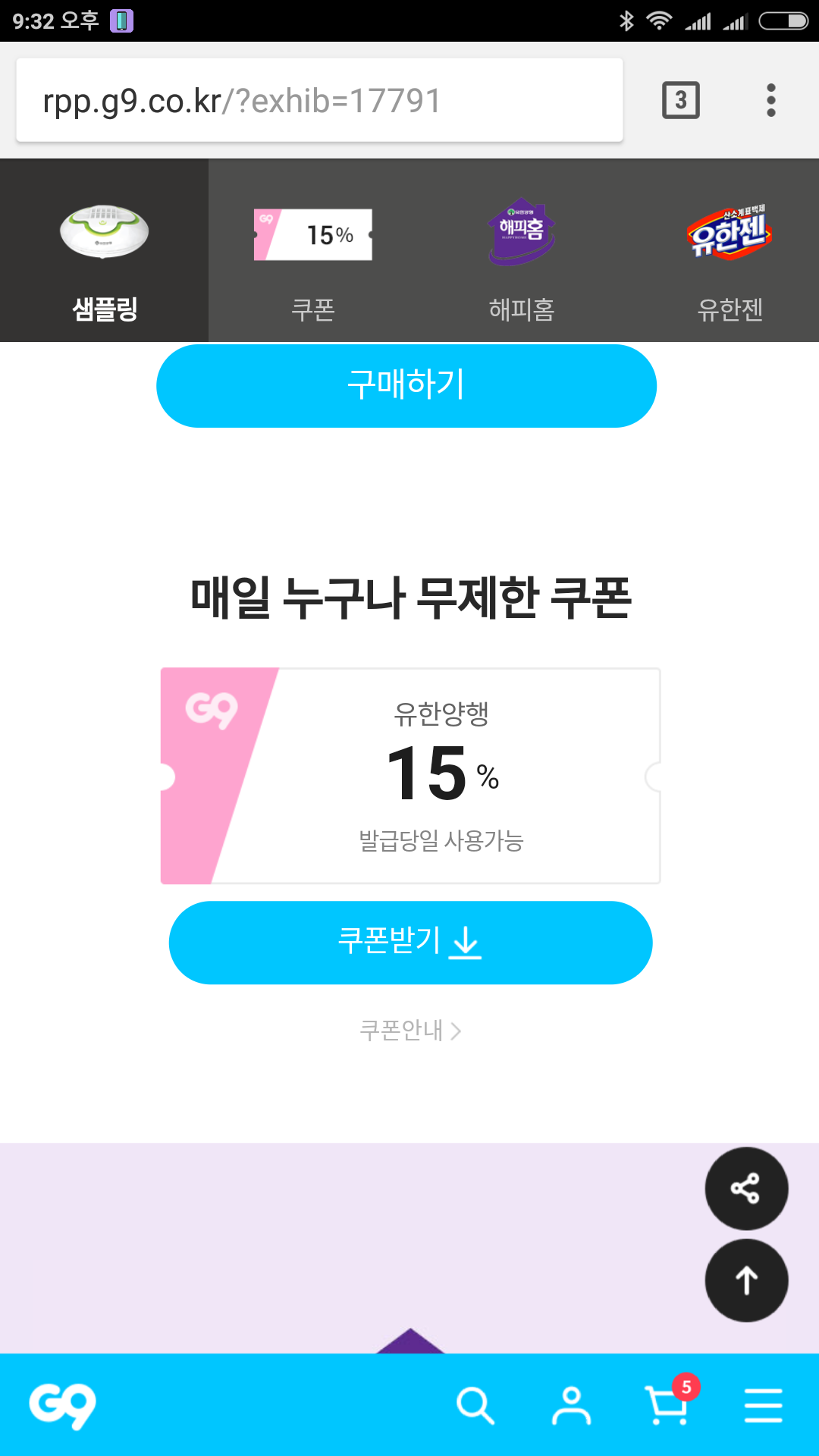The image size is (819, 1456).
Task: Open the shopping cart with 5 items
Action: (668, 1405)
